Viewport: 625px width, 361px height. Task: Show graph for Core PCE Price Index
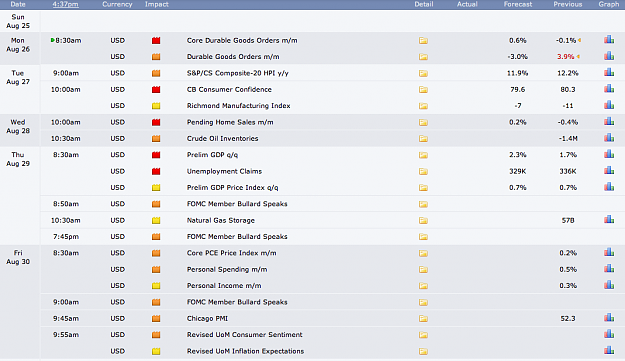click(609, 252)
